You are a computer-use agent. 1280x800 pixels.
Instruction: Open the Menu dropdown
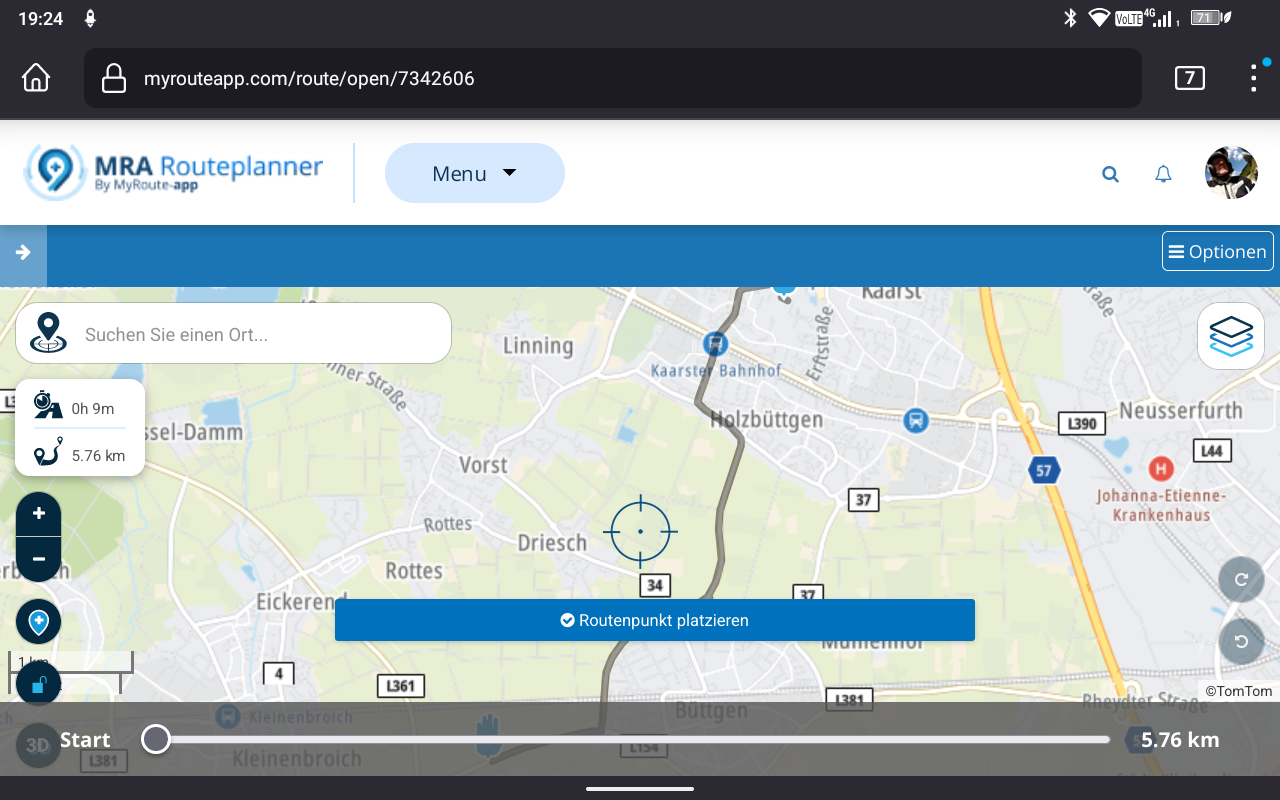pos(475,173)
